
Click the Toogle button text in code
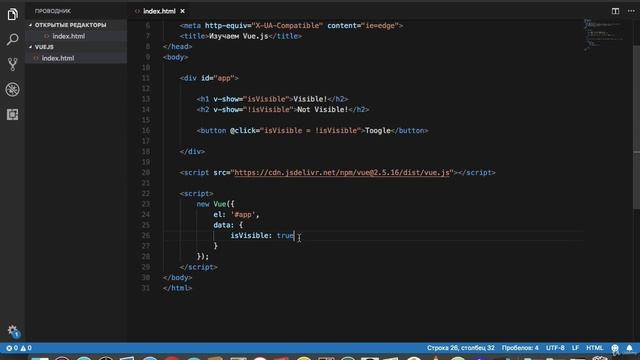[378, 131]
